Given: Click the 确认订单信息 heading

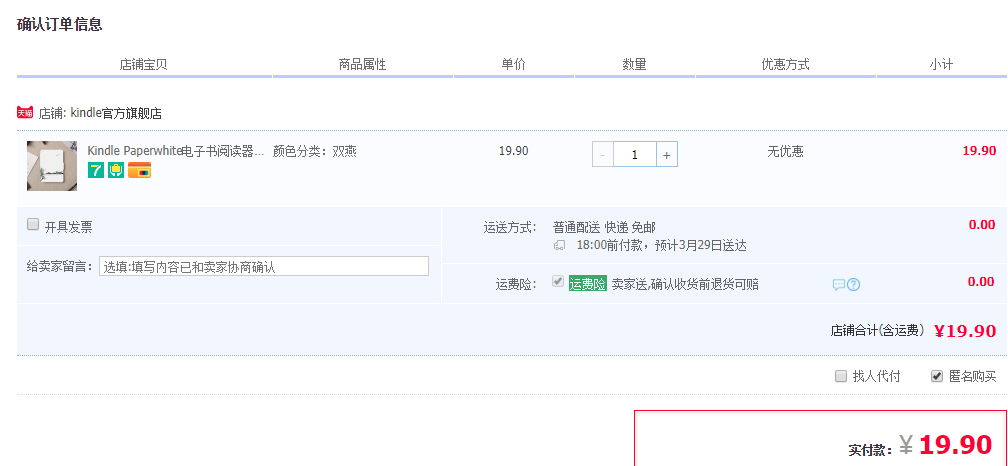Looking at the screenshot, I should click(59, 24).
